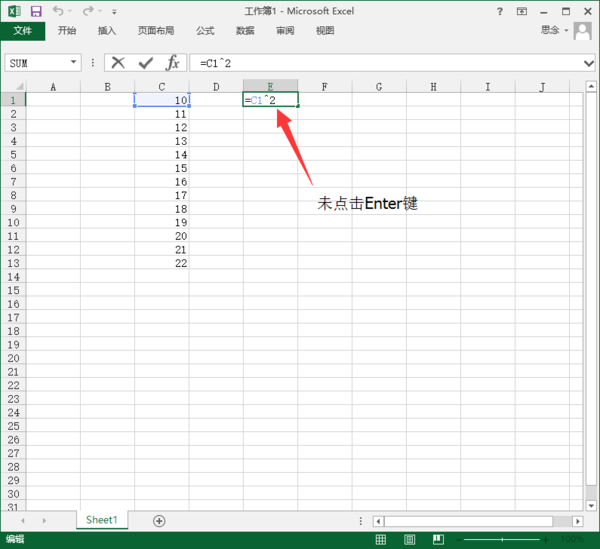
Task: Add a new sheet with plus icon
Action: 159,520
